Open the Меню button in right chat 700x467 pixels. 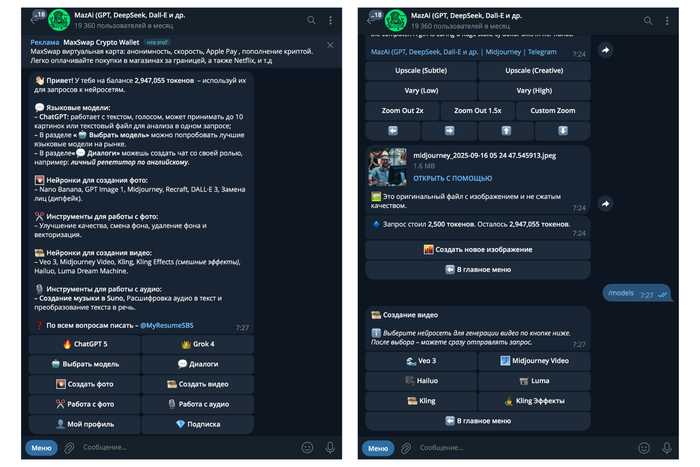pos(378,448)
